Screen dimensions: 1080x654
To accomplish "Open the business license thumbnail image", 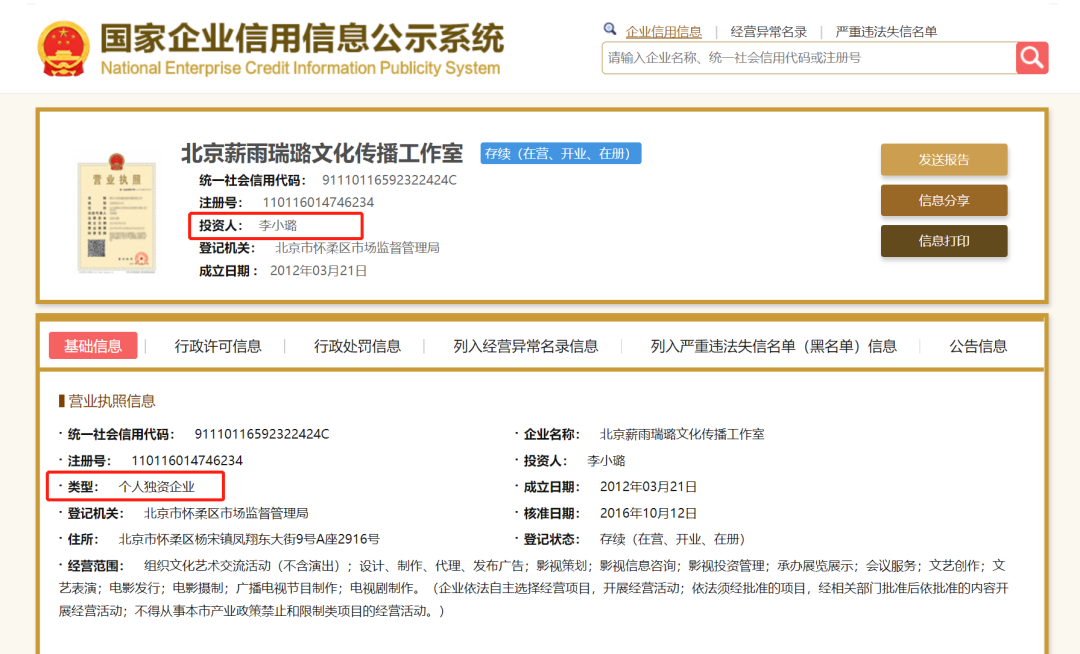I will [x=116, y=213].
